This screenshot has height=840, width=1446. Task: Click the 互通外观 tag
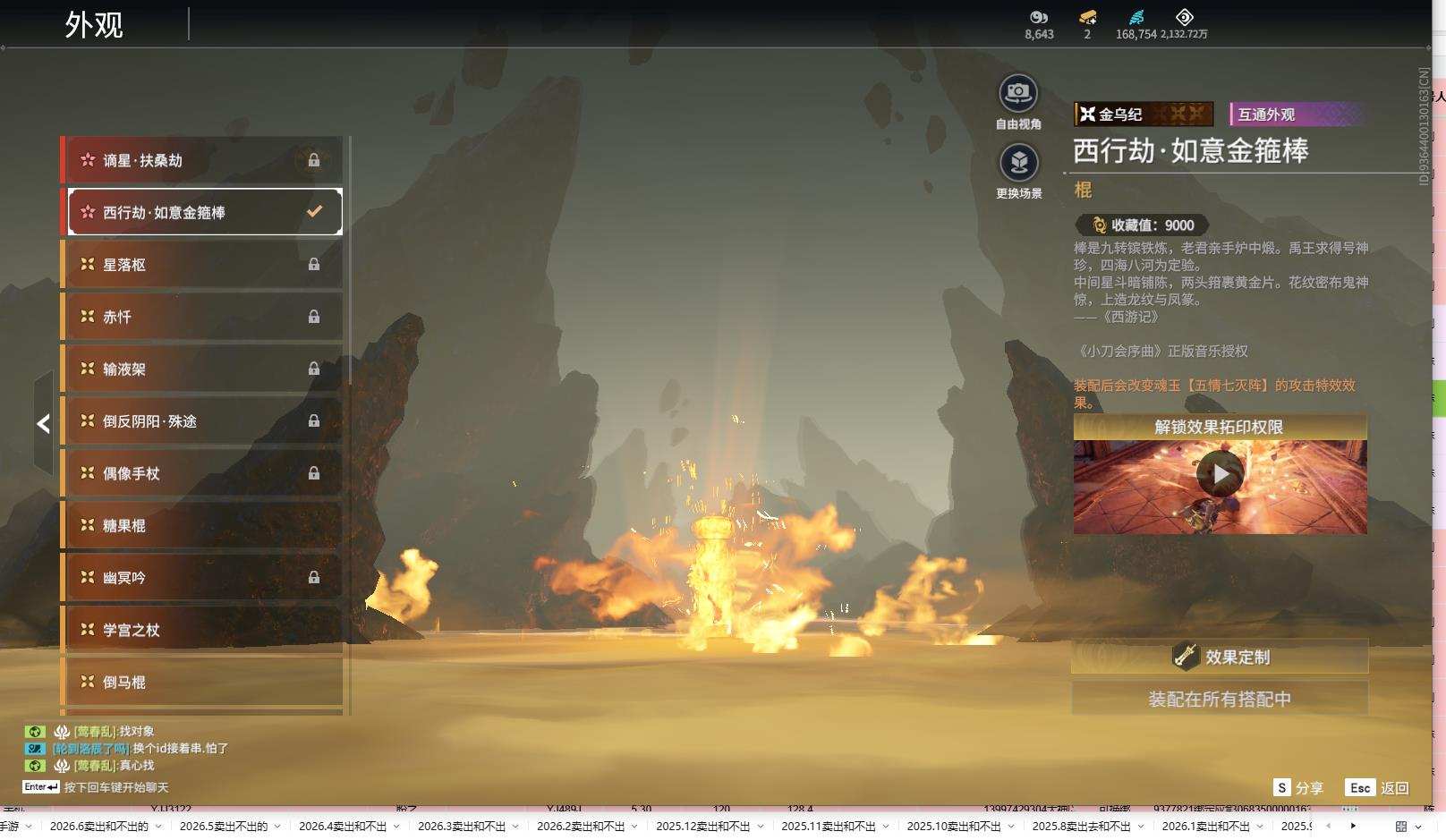1297,115
